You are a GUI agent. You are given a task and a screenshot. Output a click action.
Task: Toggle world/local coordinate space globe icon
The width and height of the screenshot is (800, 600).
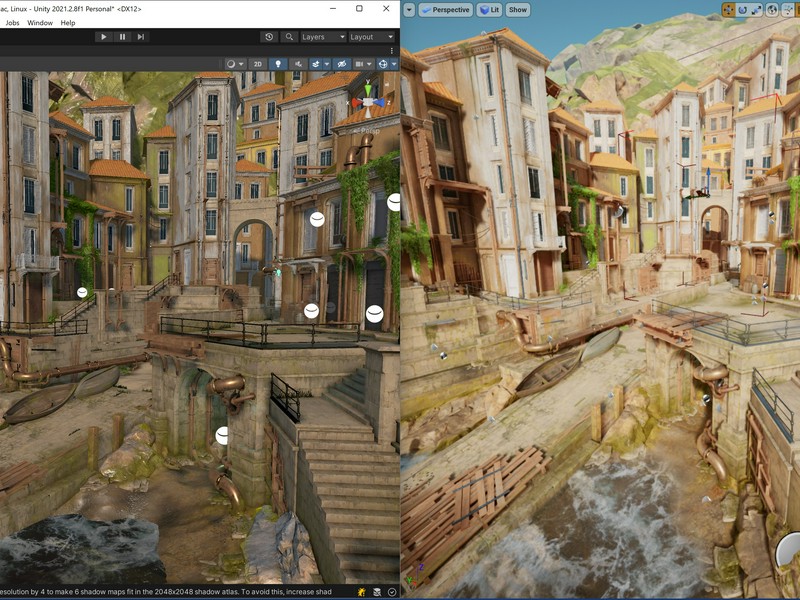[x=772, y=10]
